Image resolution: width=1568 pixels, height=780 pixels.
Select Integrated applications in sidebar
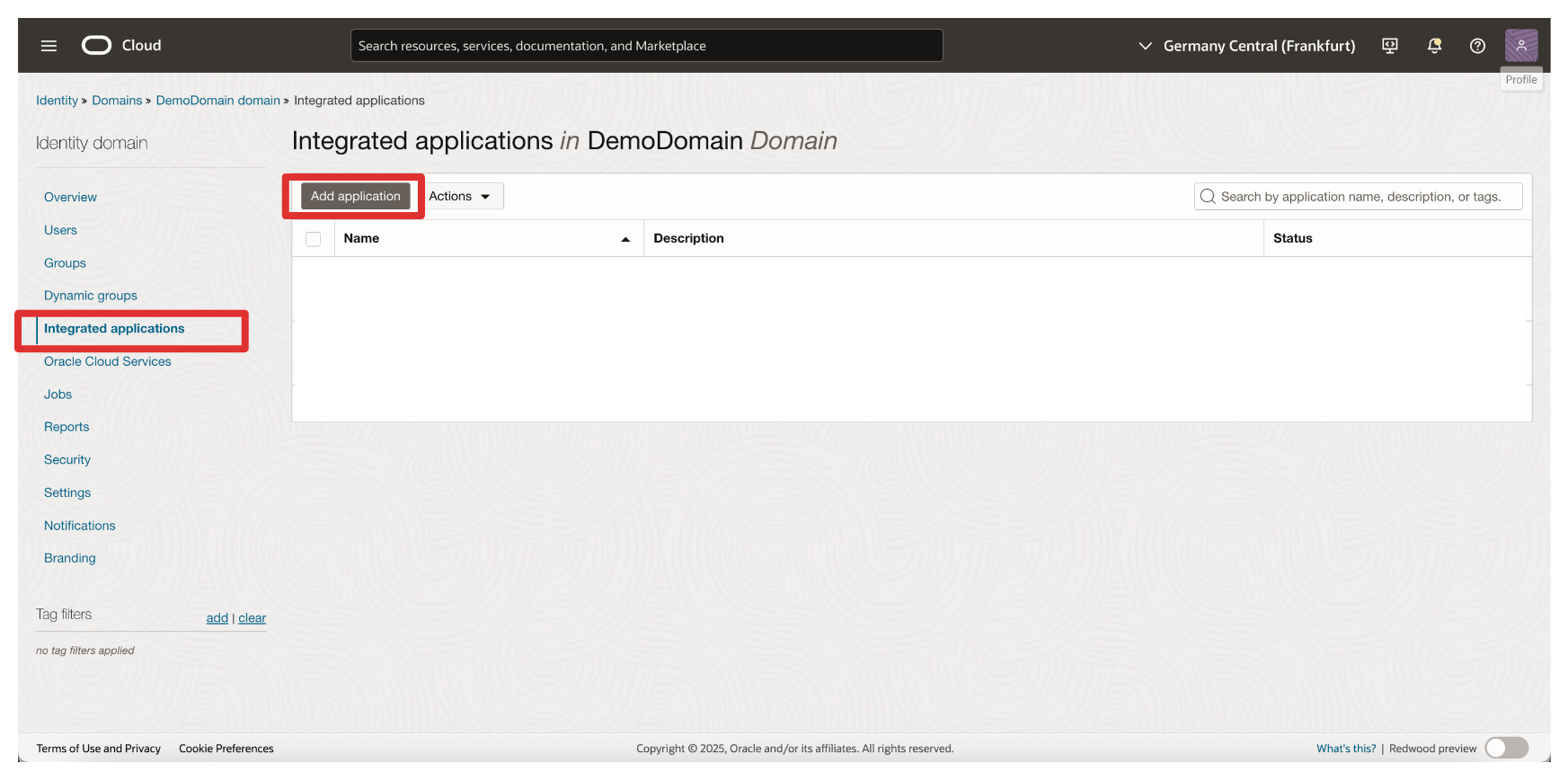(114, 329)
